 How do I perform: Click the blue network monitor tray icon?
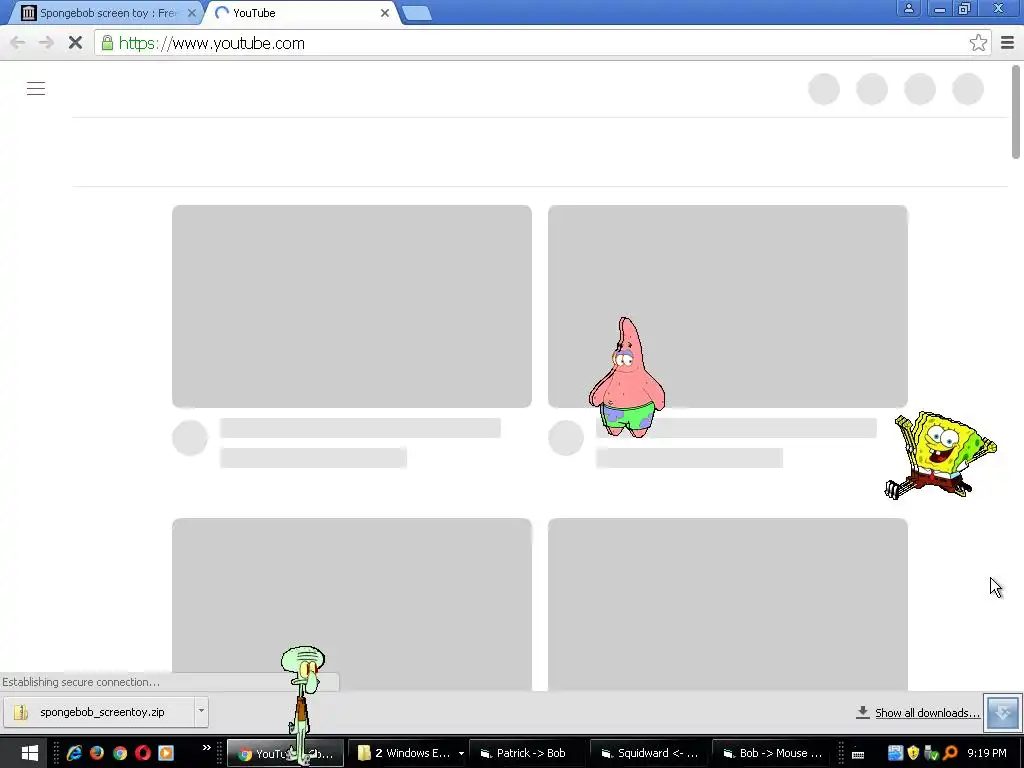(895, 753)
